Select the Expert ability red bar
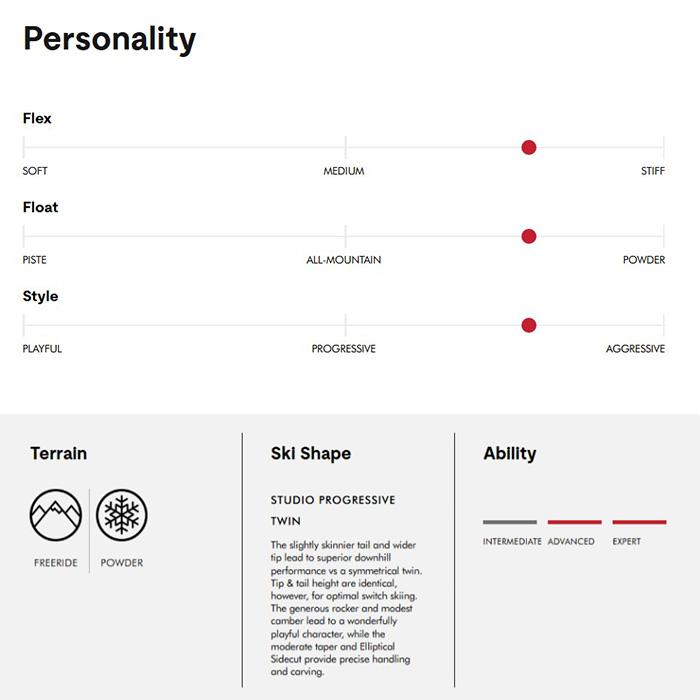Viewport: 700px width, 700px height. (x=639, y=522)
